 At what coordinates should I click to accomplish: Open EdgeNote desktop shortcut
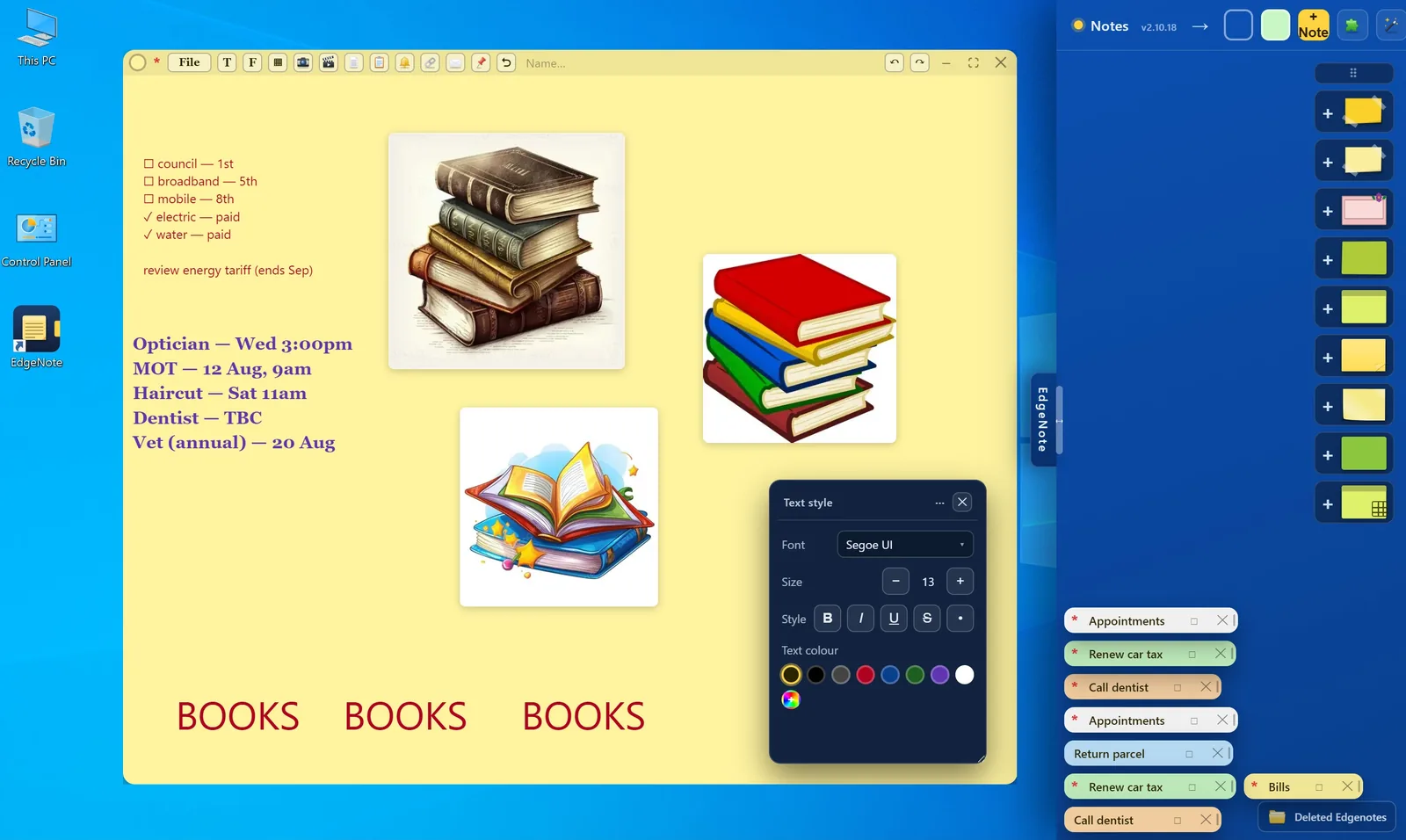point(37,337)
